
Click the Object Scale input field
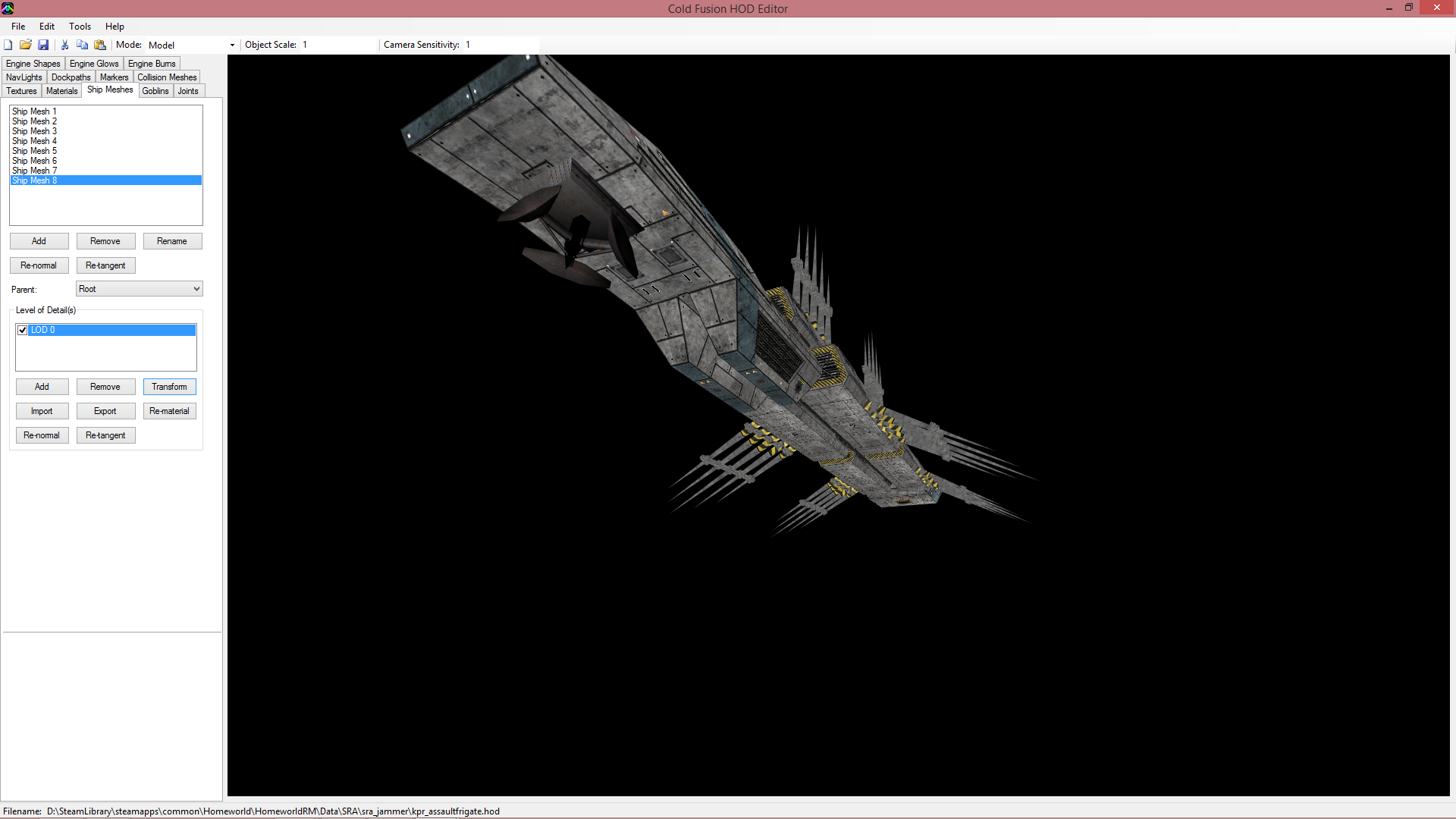pos(337,45)
